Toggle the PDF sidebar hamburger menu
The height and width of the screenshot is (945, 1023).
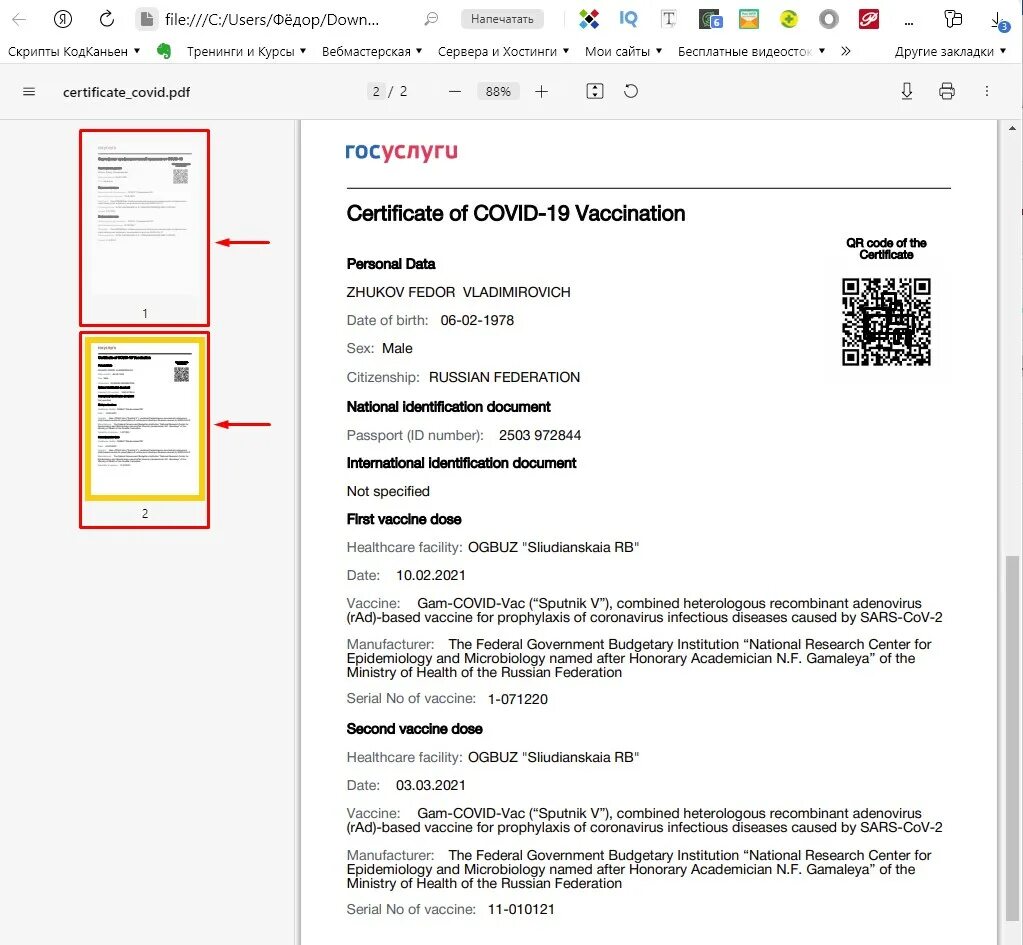pyautogui.click(x=29, y=92)
